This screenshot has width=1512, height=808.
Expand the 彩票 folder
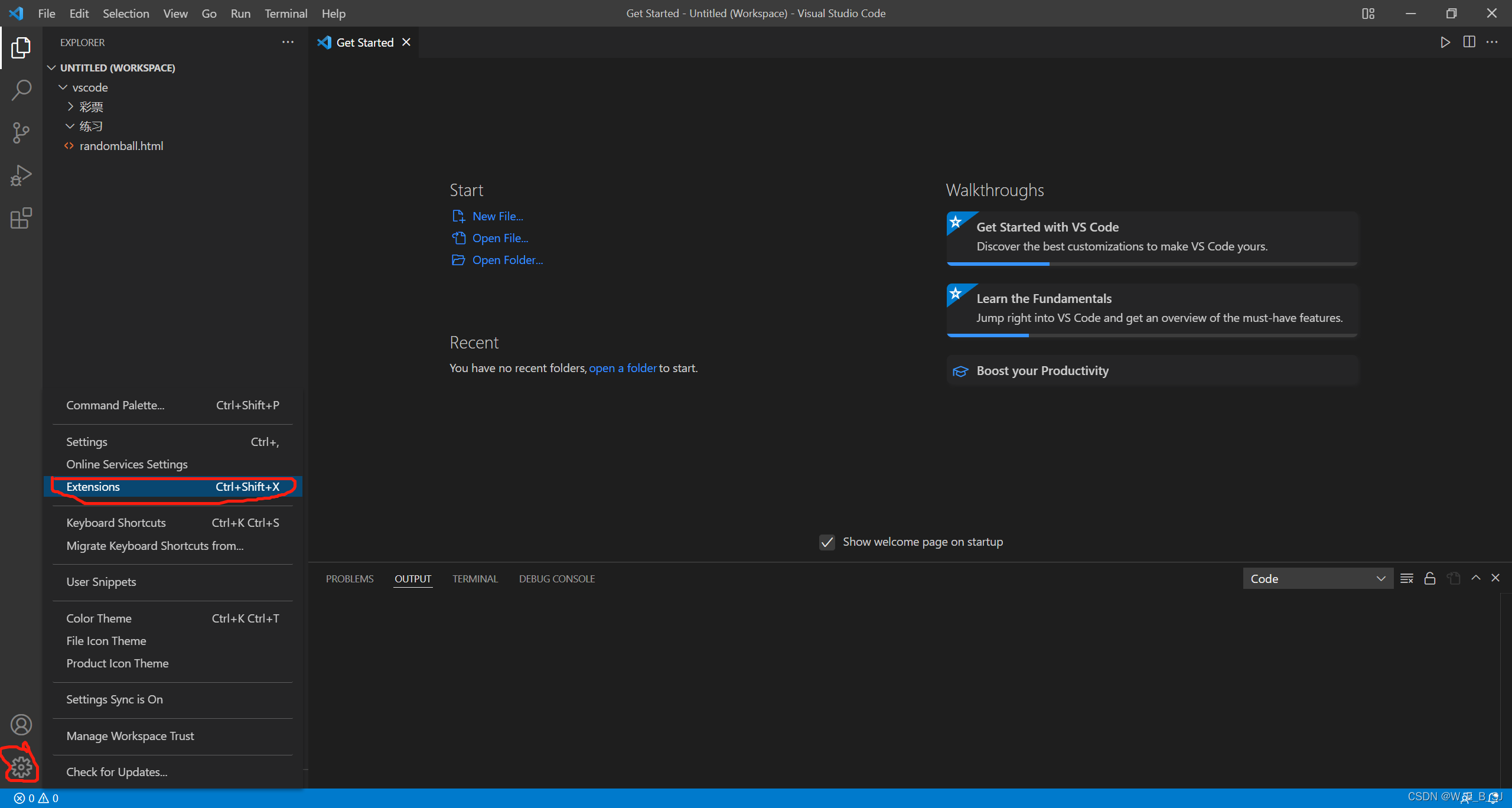(x=91, y=107)
